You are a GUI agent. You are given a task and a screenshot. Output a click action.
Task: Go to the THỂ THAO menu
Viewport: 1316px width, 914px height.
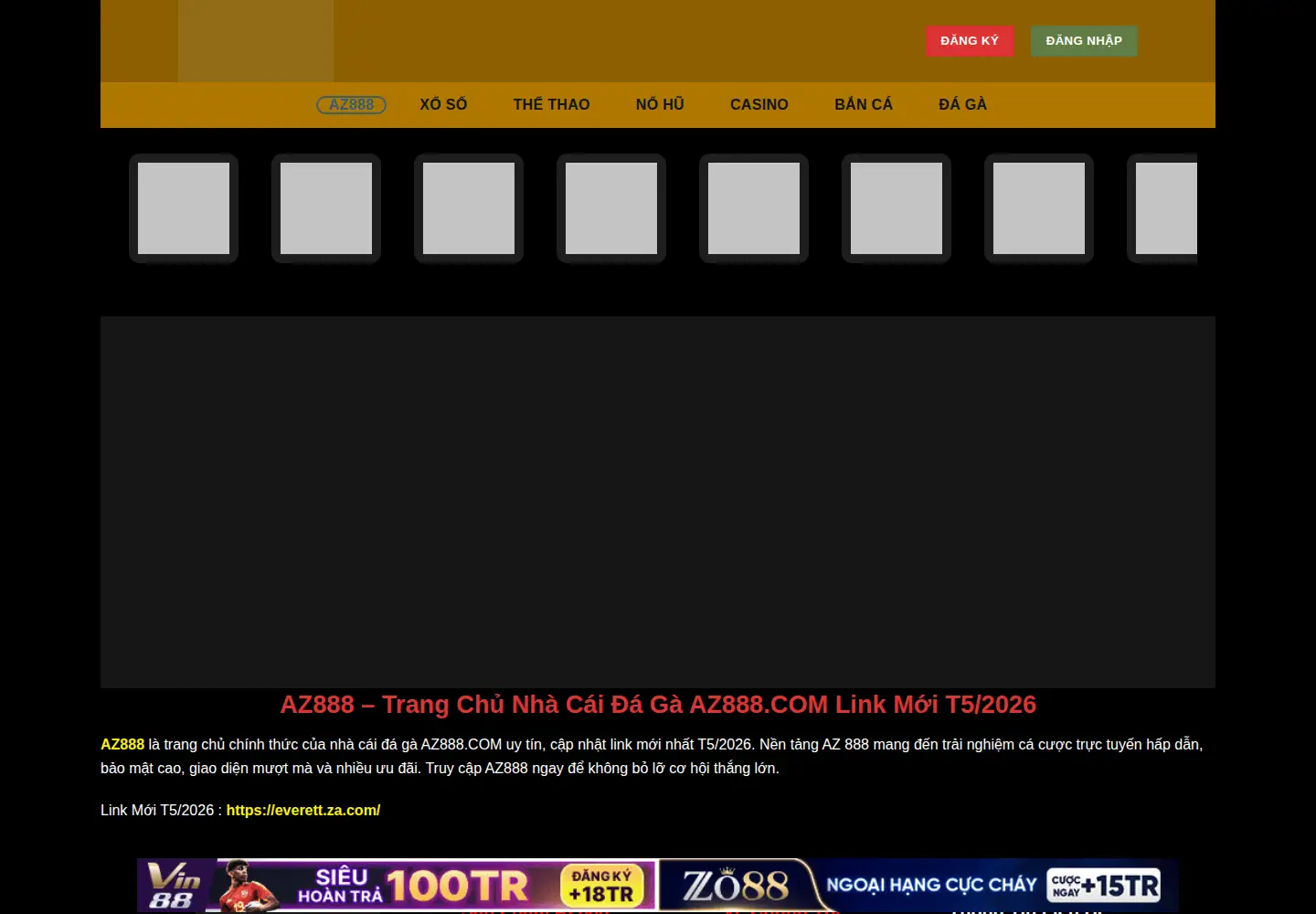point(551,105)
